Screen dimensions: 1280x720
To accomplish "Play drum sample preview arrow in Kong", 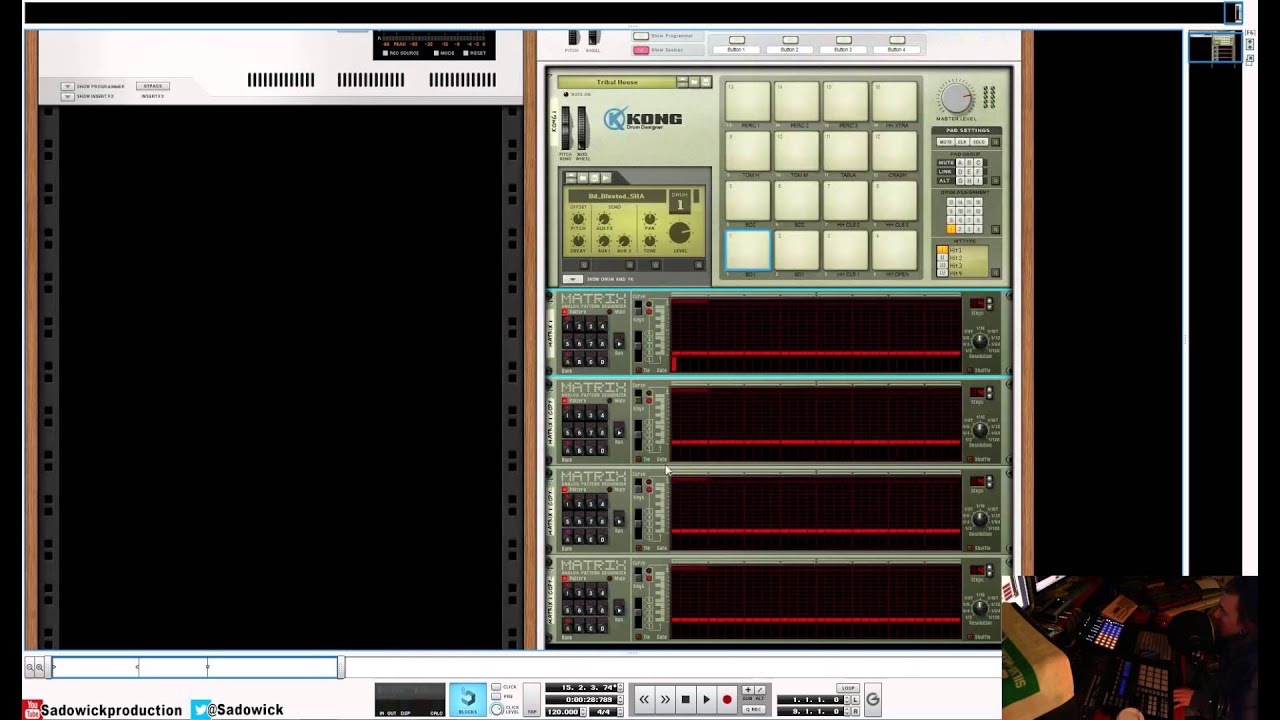I will click(x=606, y=178).
